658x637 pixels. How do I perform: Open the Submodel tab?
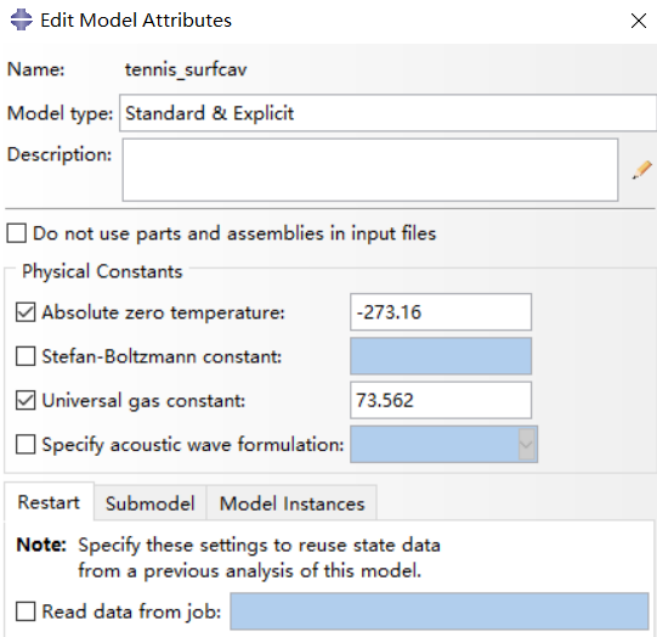[150, 503]
